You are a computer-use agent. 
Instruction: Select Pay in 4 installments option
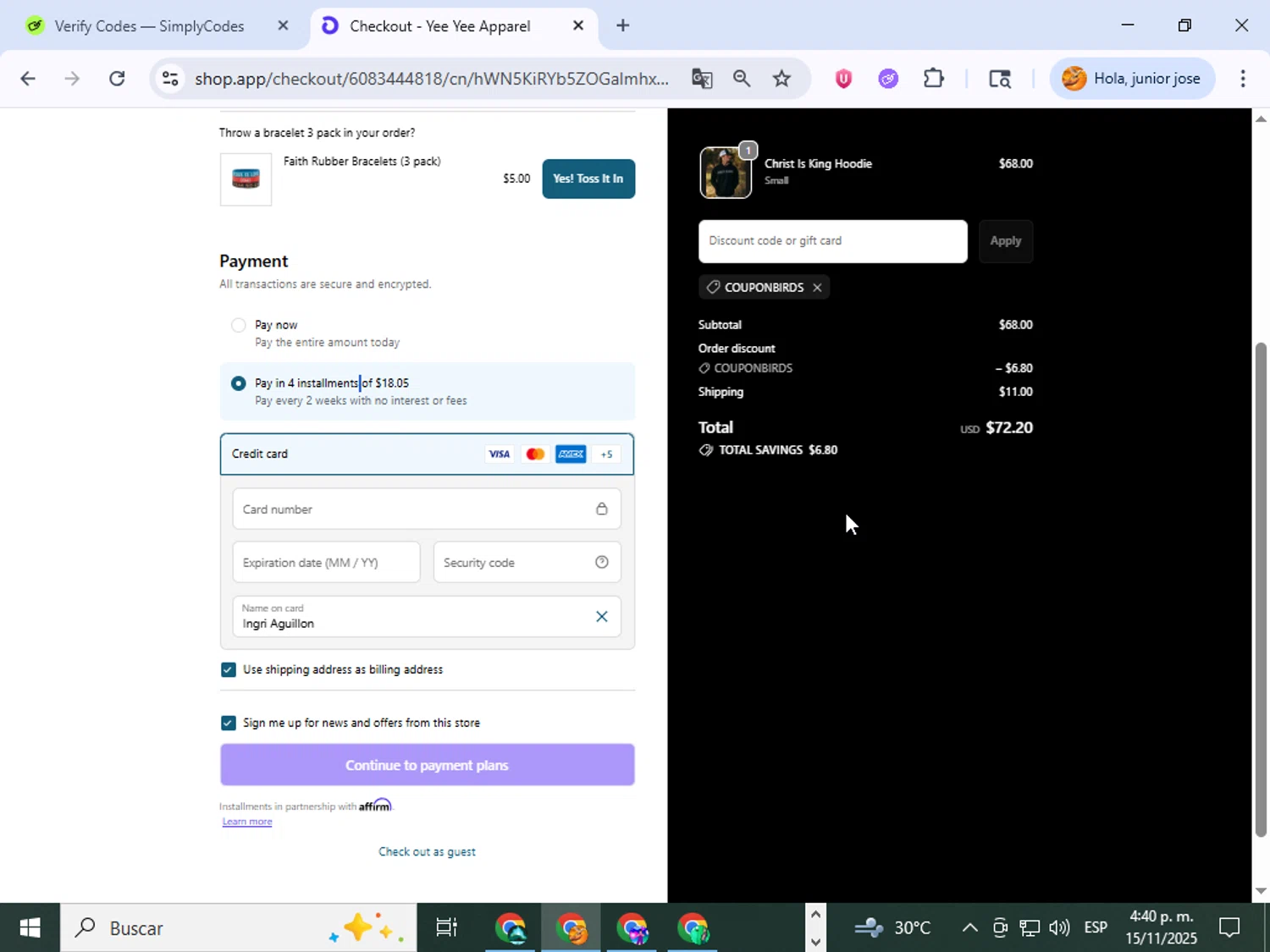(x=239, y=383)
